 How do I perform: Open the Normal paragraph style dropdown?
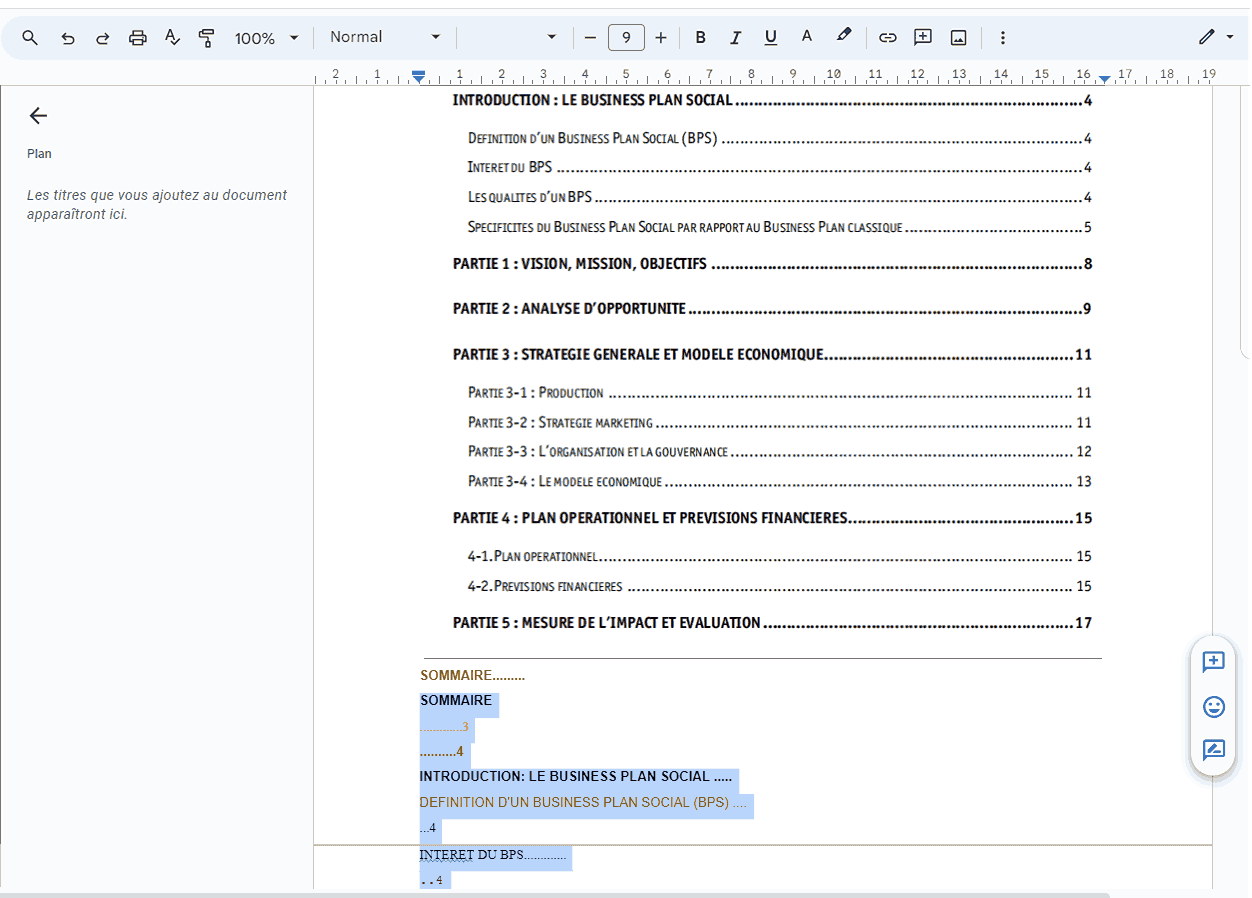tap(385, 37)
